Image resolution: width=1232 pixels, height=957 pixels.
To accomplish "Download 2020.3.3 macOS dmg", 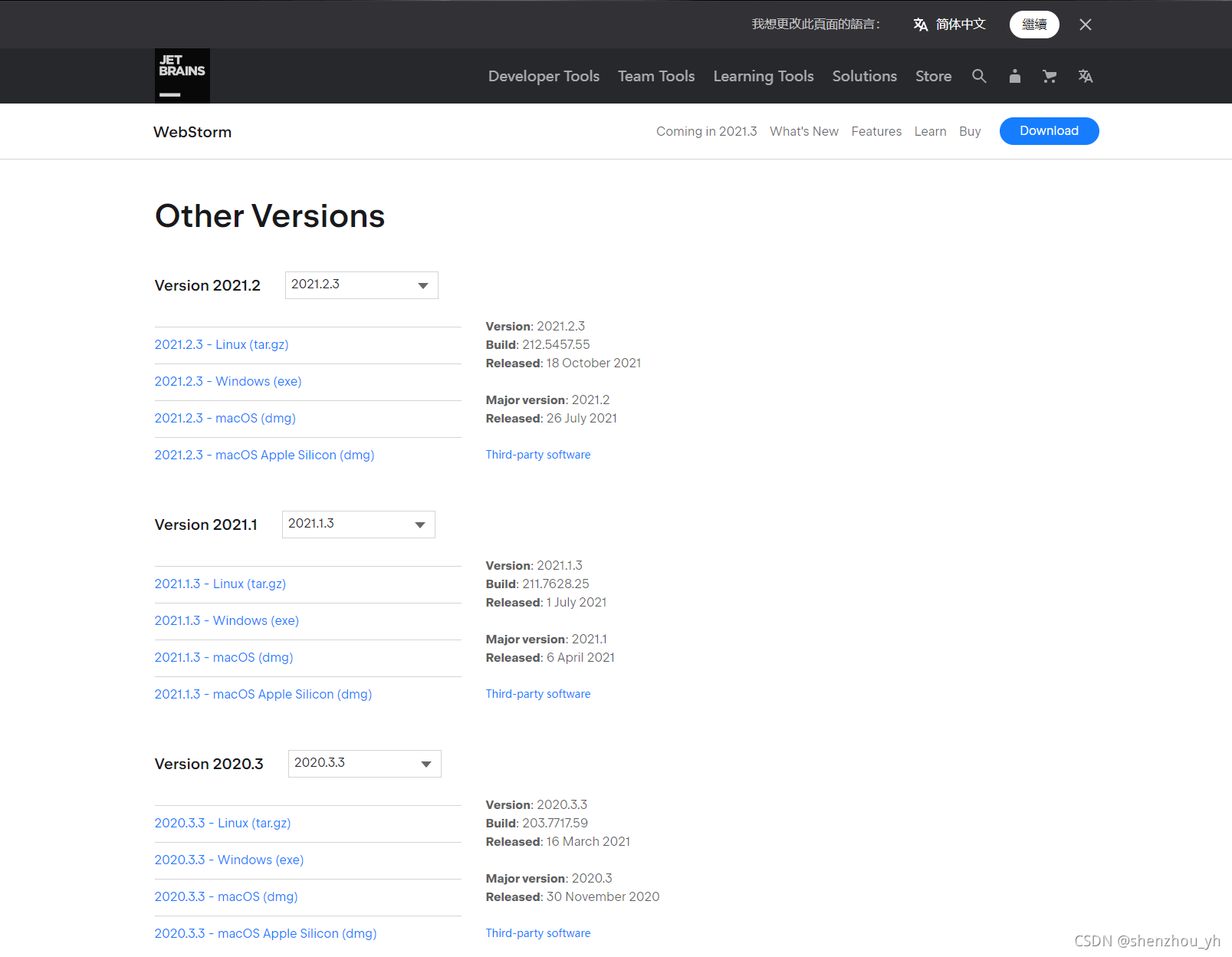I will click(x=226, y=896).
